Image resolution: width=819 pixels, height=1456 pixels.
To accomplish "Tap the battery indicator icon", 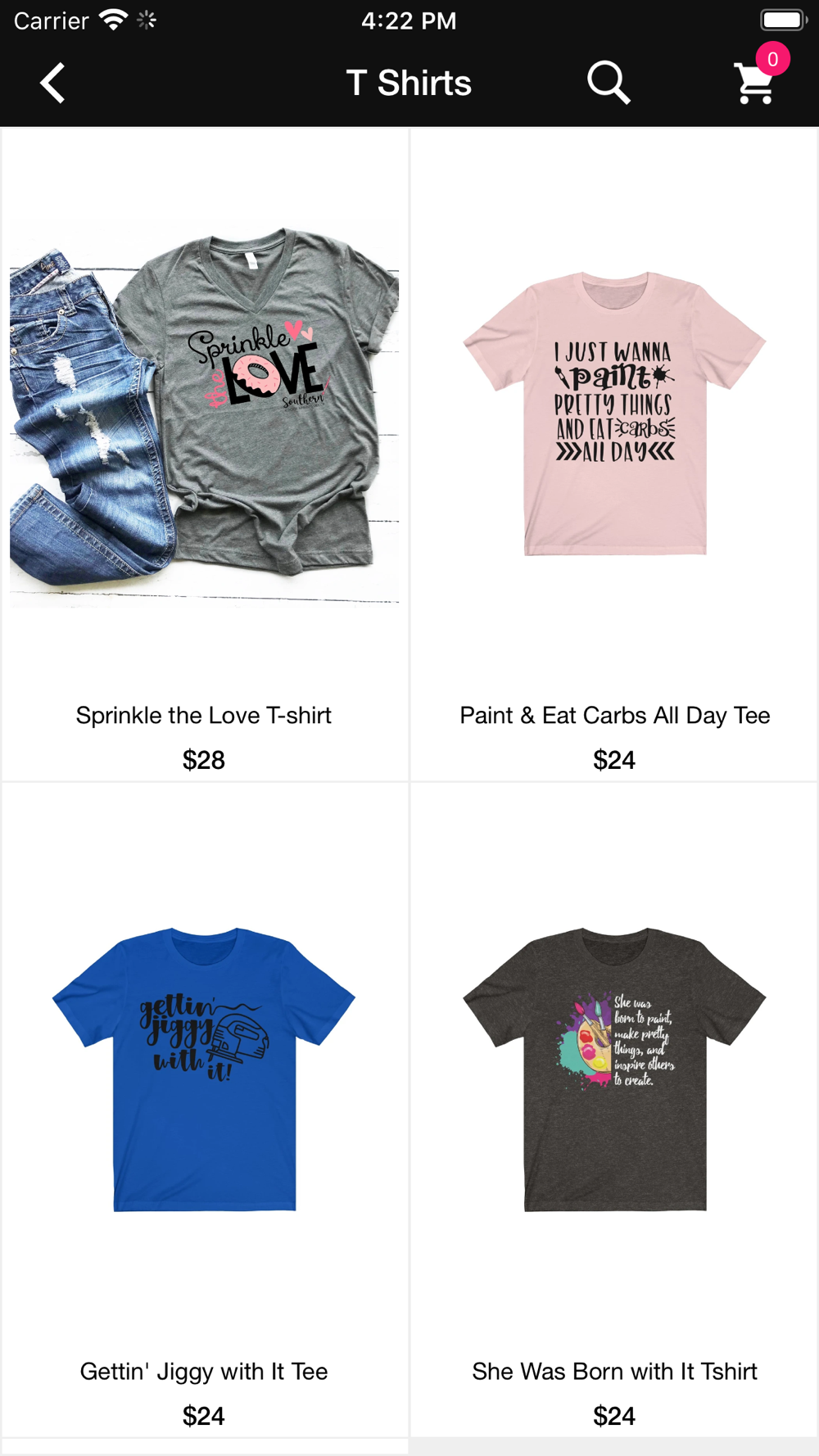I will point(784,20).
